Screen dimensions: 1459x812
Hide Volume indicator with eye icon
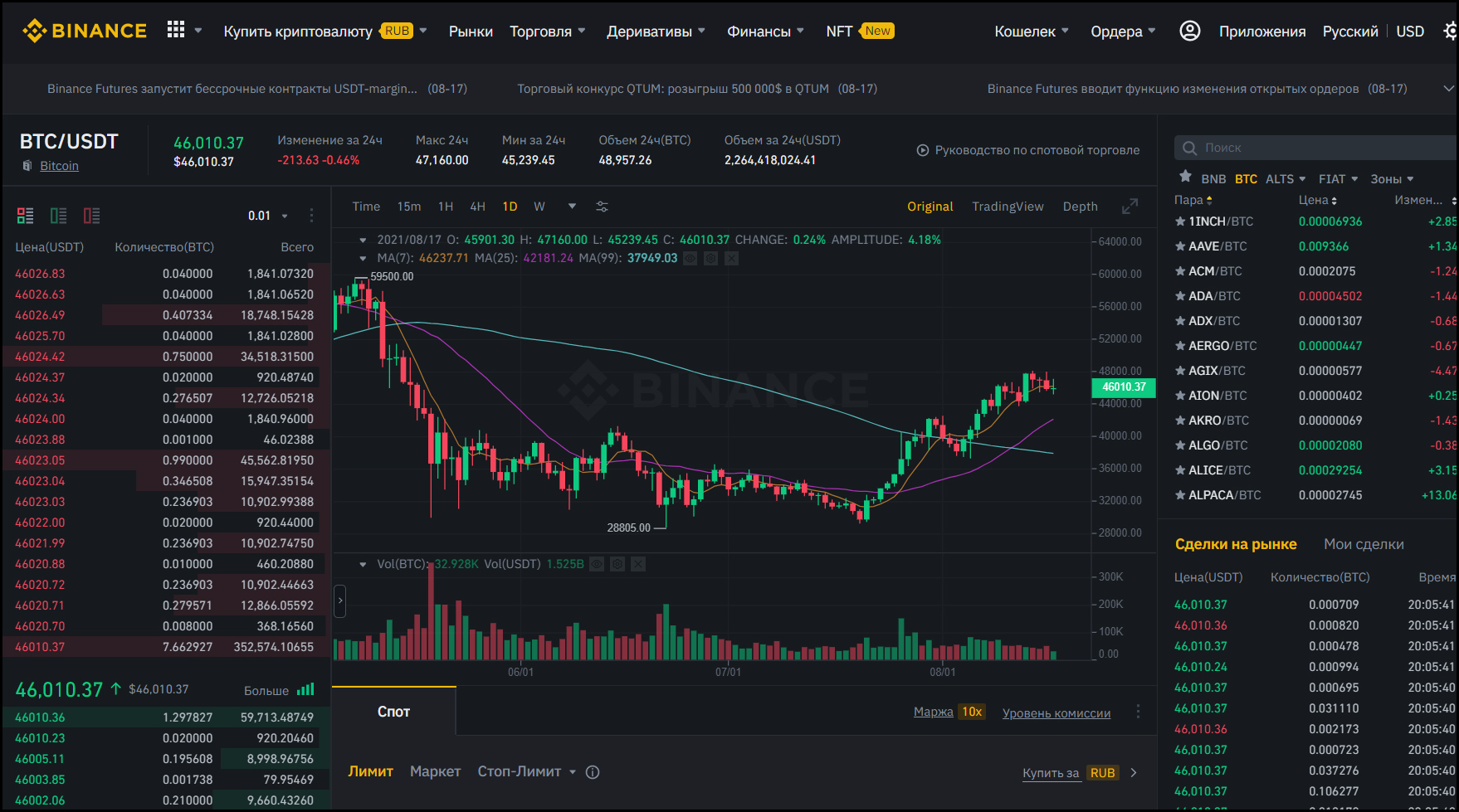click(x=597, y=564)
